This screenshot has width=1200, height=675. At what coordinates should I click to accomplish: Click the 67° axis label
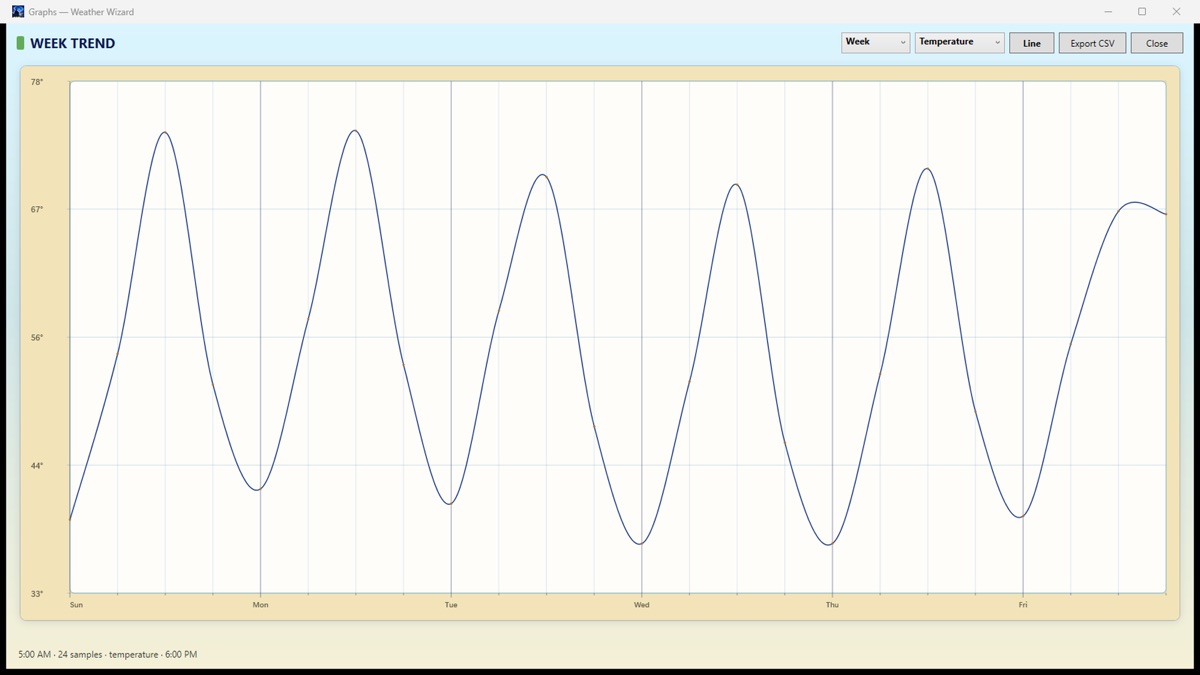click(x=37, y=210)
